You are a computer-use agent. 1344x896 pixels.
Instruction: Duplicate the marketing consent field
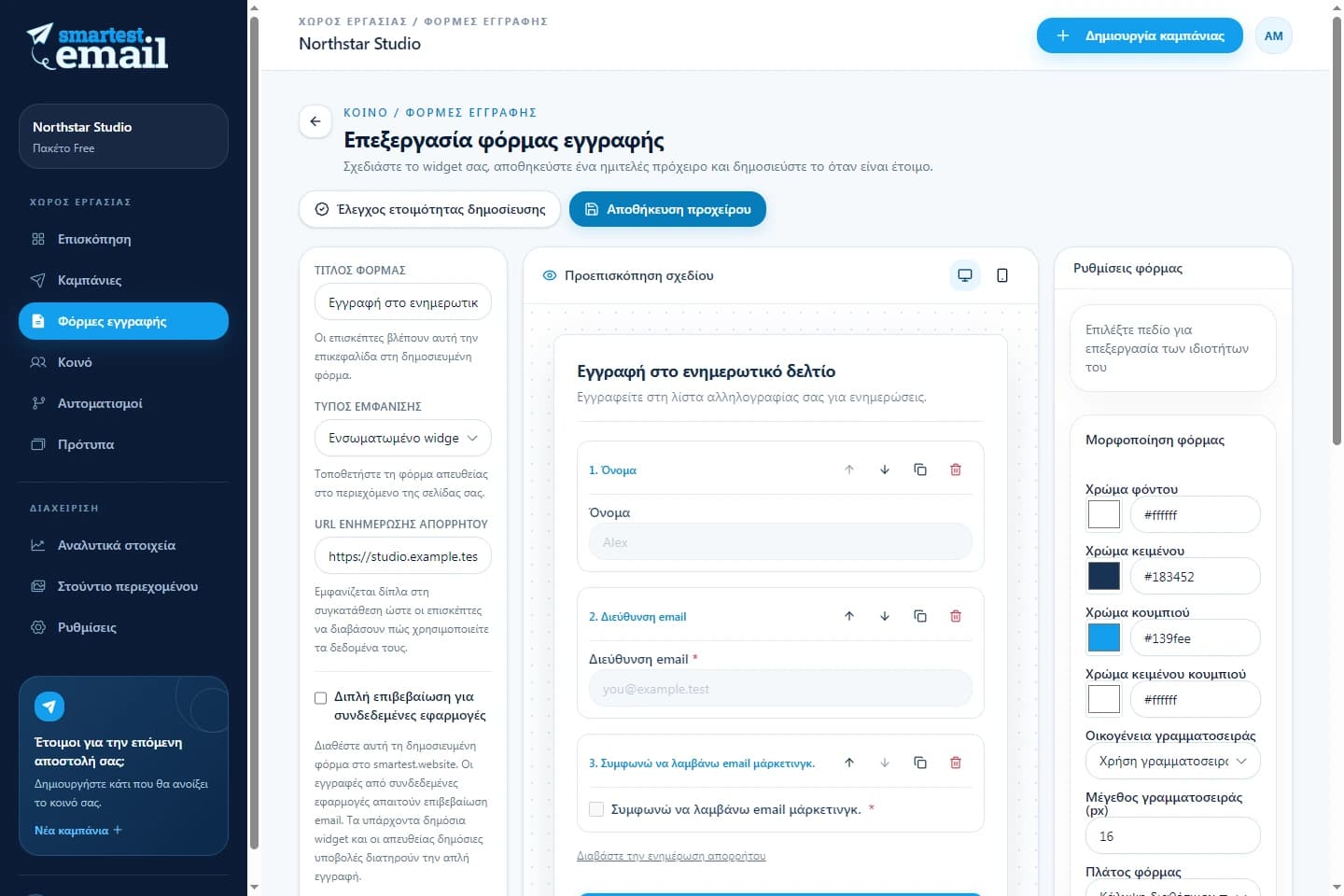pos(920,763)
